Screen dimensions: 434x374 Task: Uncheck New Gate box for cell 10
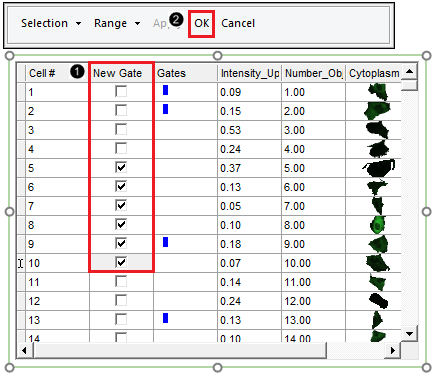point(121,262)
